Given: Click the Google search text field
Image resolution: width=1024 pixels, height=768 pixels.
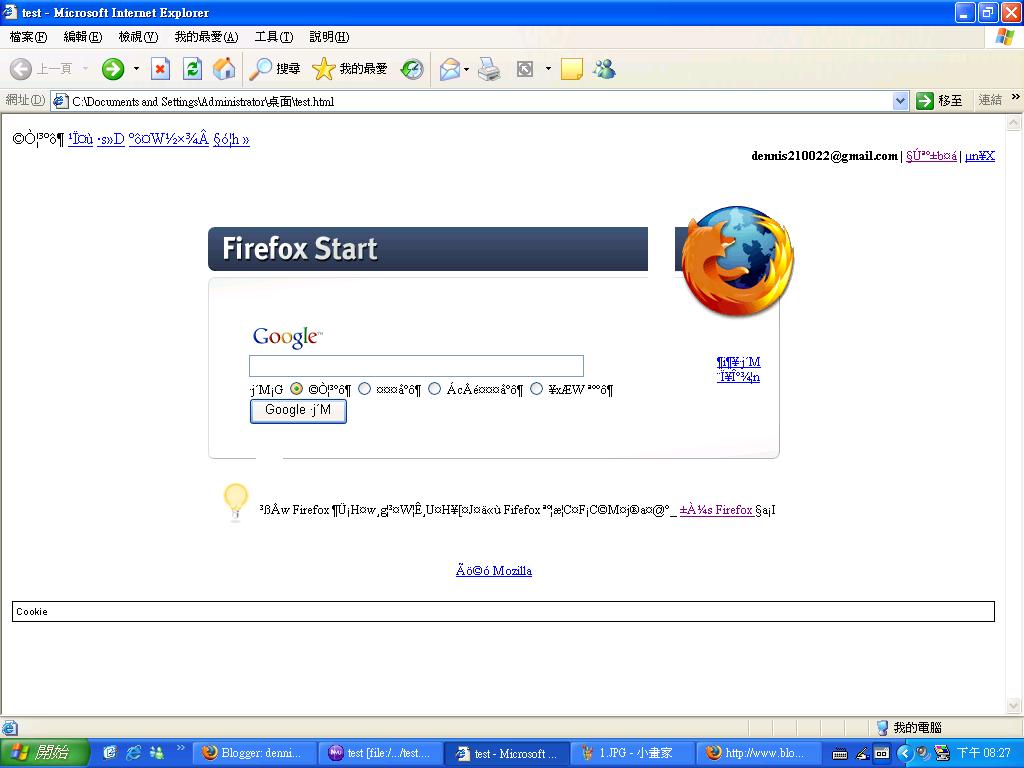Looking at the screenshot, I should [x=416, y=366].
